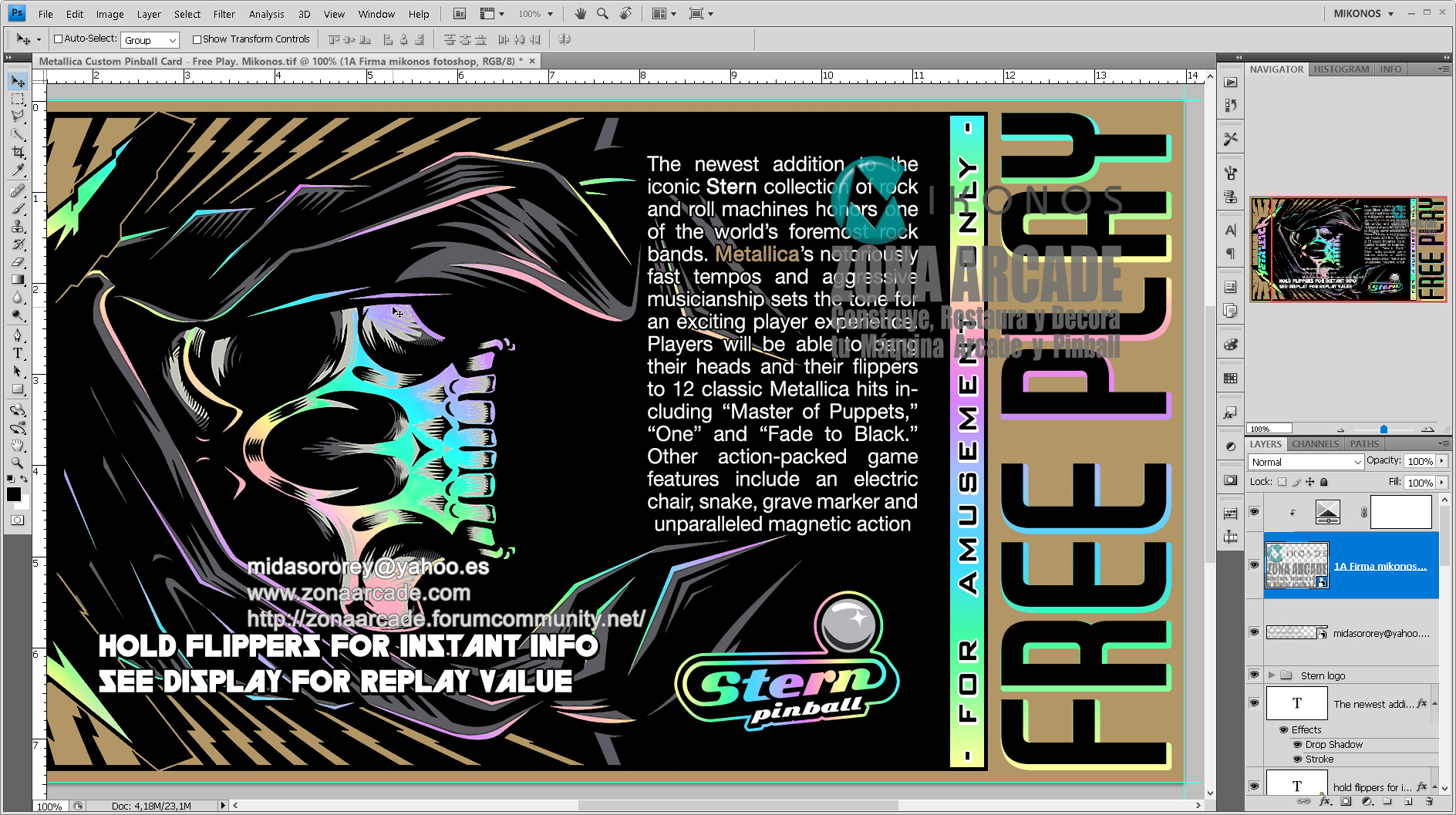Screen dimensions: 1456x815
Task: Select the Eyedropper tool
Action: click(18, 170)
